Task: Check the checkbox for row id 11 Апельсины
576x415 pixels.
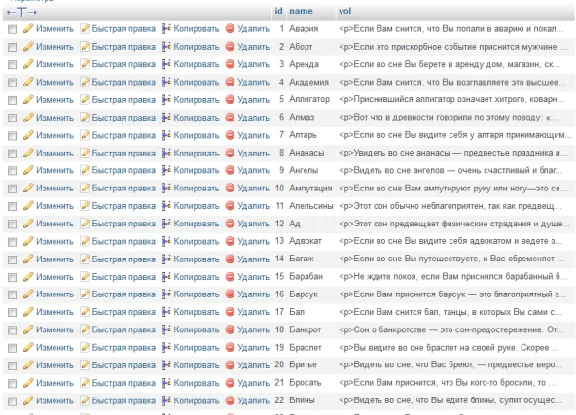Action: click(12, 206)
